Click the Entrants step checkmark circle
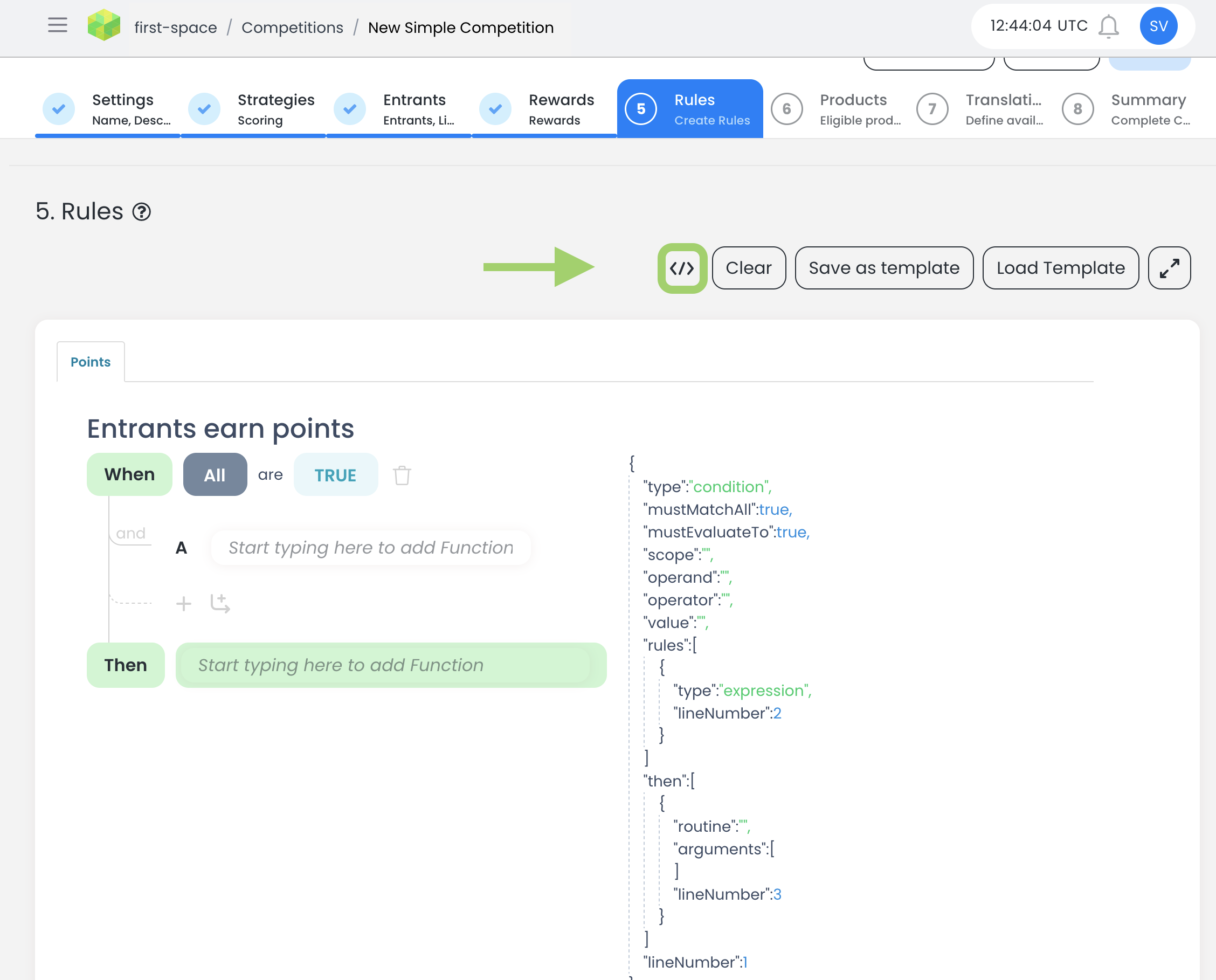This screenshot has height=980, width=1216. click(x=350, y=109)
